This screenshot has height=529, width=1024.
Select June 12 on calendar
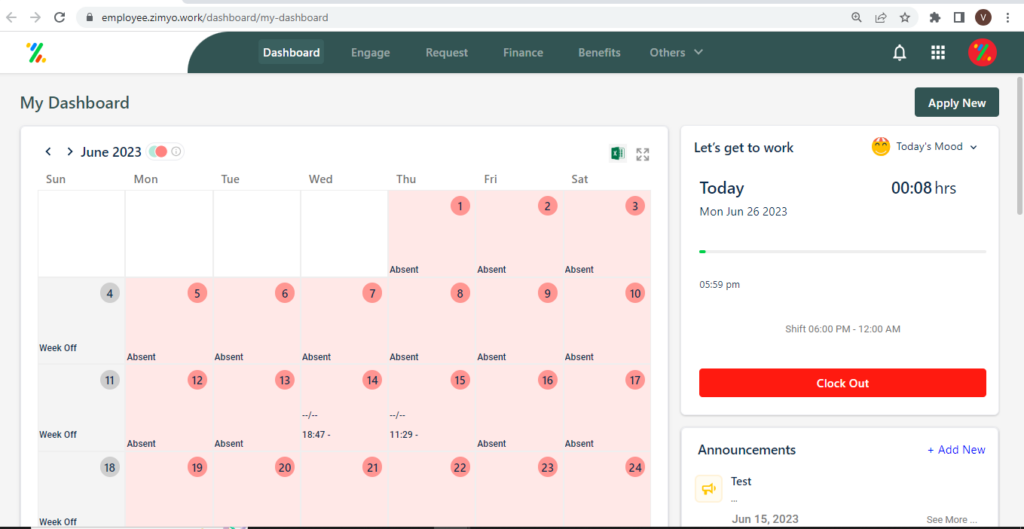tap(197, 380)
